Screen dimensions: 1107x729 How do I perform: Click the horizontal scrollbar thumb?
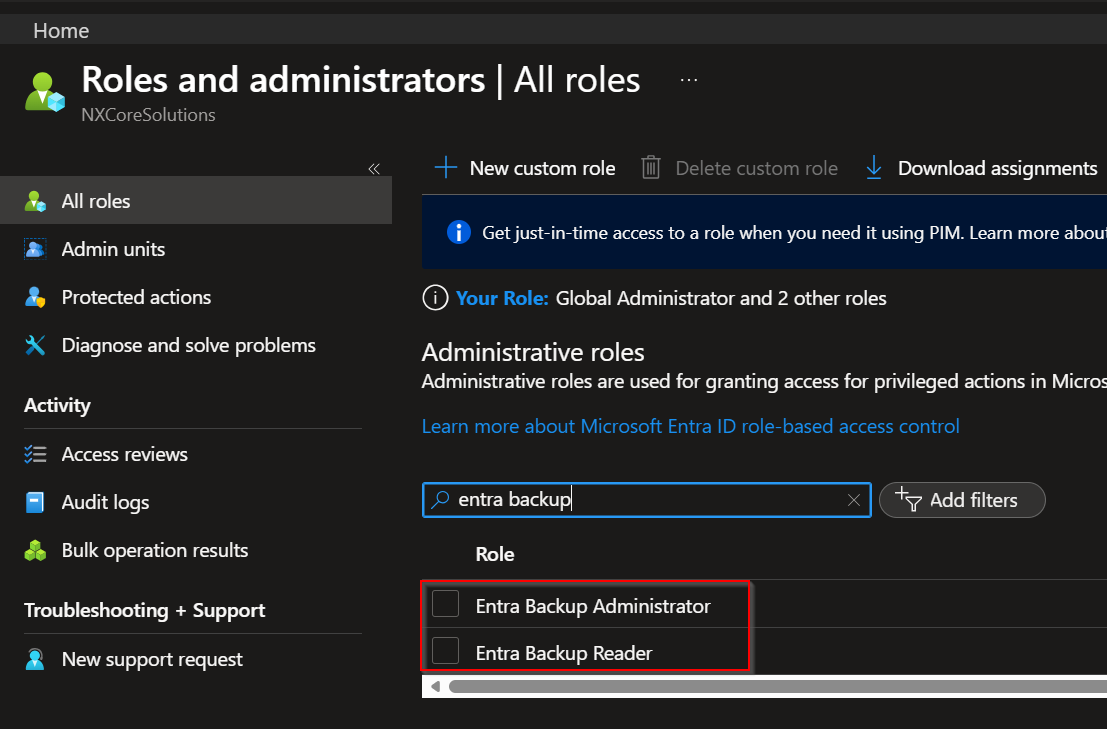(x=777, y=686)
